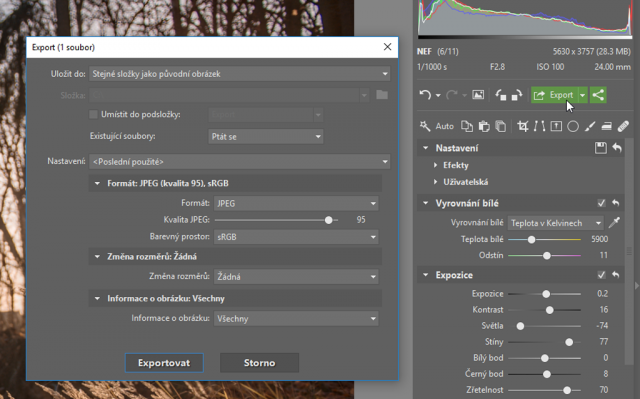Screen dimensions: 640x399
Task: Open the Formát JPEG dropdown
Action: pos(296,203)
